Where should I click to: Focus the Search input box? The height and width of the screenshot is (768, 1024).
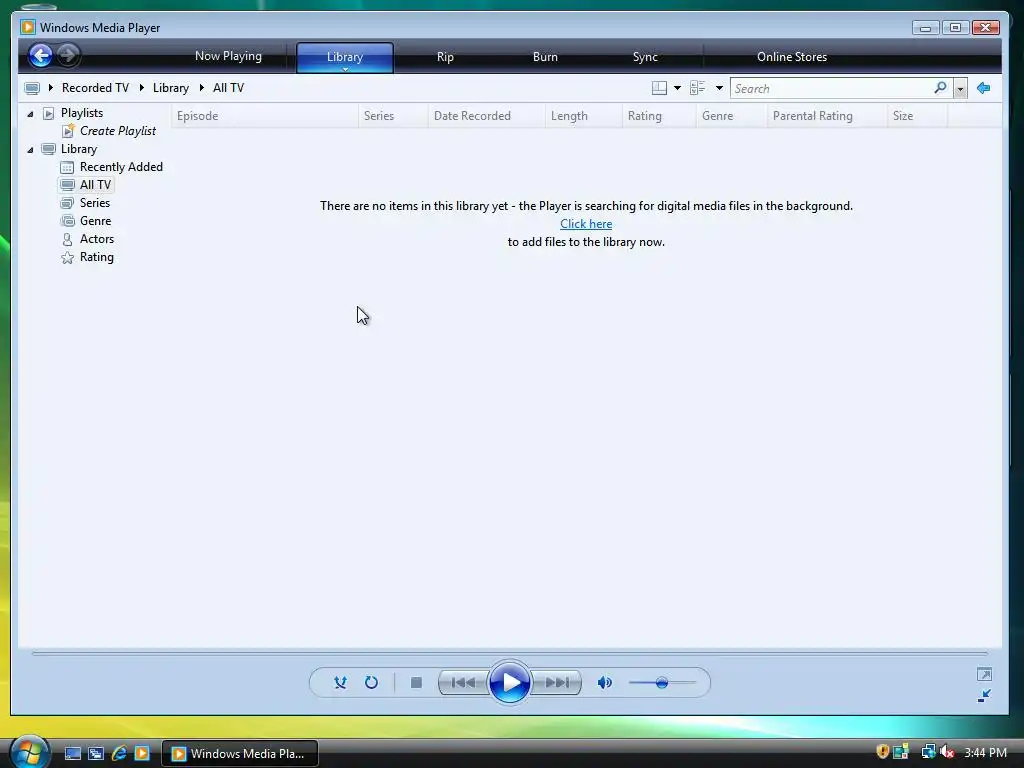tap(831, 88)
